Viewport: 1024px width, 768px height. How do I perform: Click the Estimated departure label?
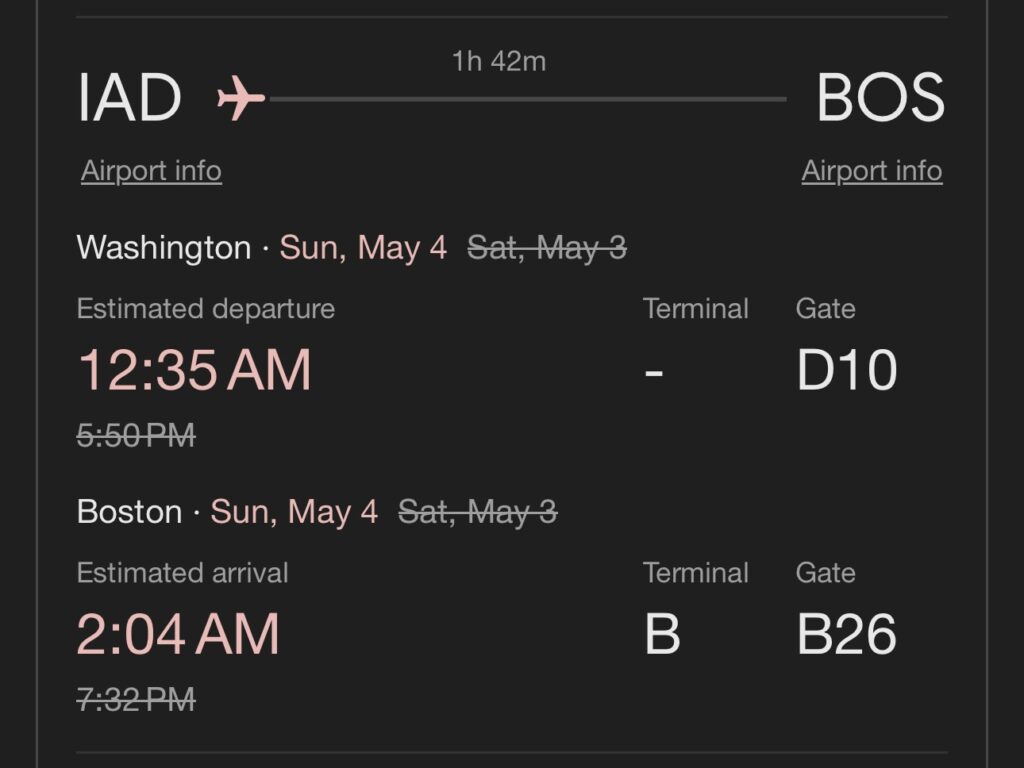206,309
